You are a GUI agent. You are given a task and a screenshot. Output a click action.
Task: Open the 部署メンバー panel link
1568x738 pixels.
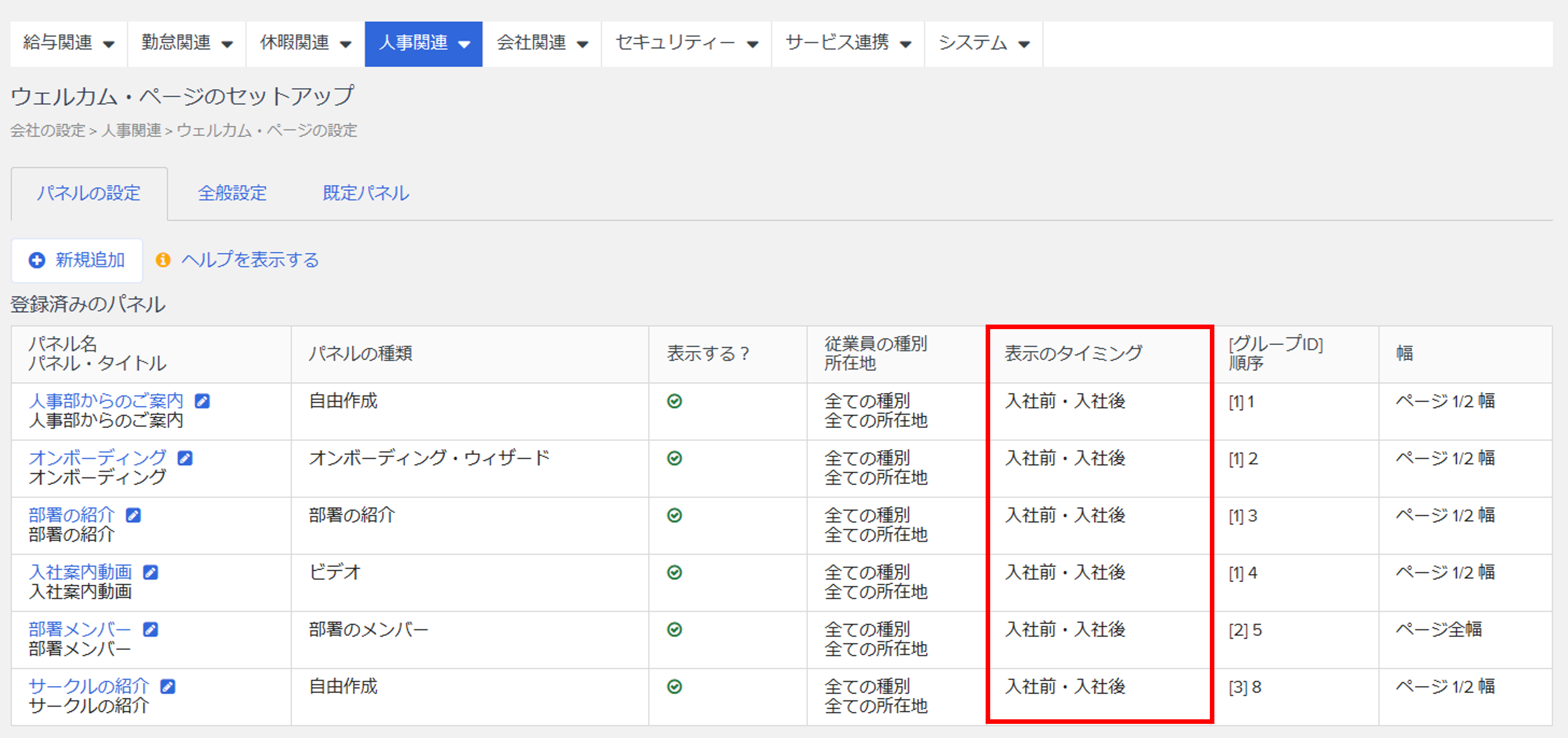tap(80, 629)
